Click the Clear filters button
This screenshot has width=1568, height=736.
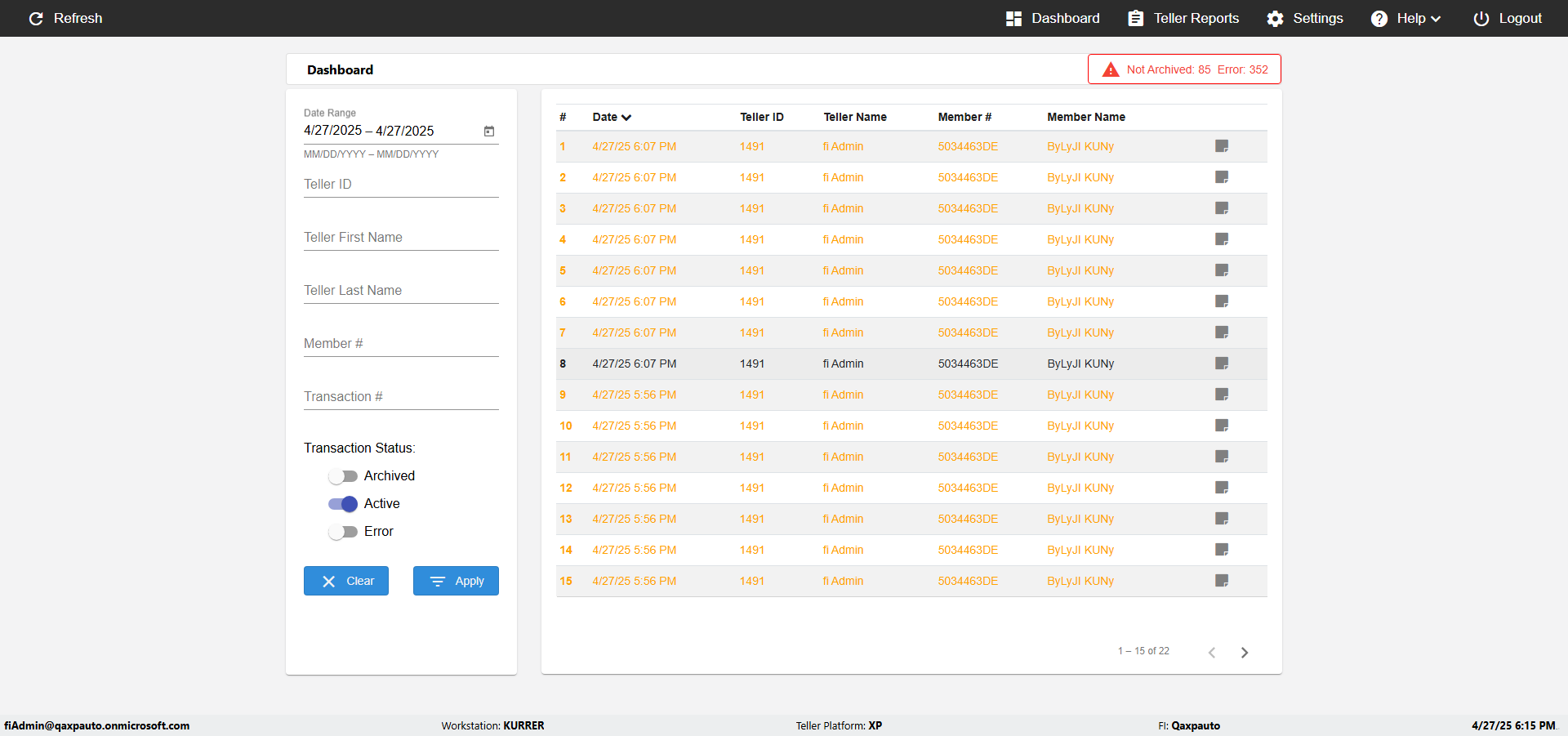click(346, 581)
